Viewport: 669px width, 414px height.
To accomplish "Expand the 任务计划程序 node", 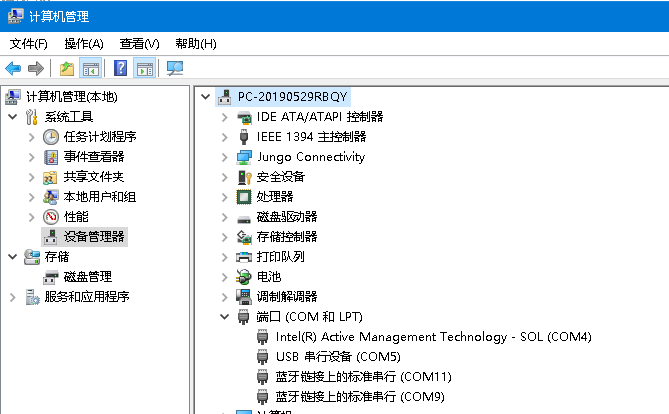I will pyautogui.click(x=32, y=137).
